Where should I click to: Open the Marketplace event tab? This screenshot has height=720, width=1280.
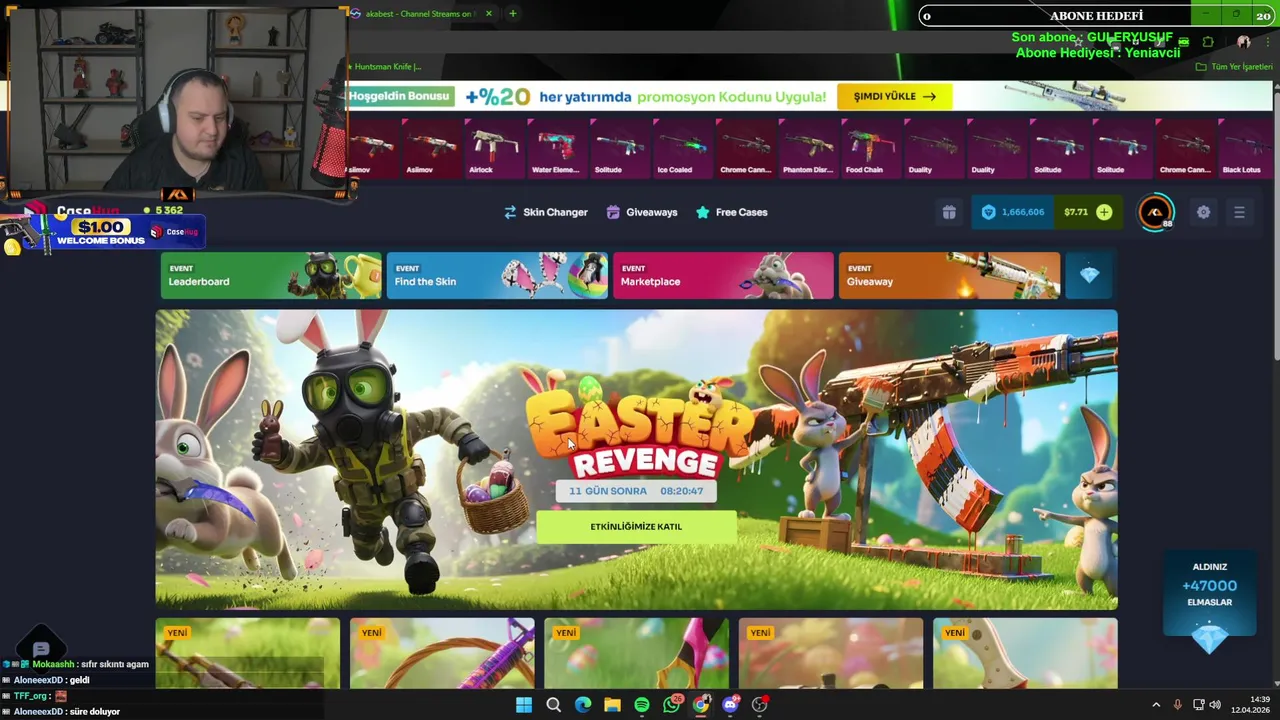point(723,275)
